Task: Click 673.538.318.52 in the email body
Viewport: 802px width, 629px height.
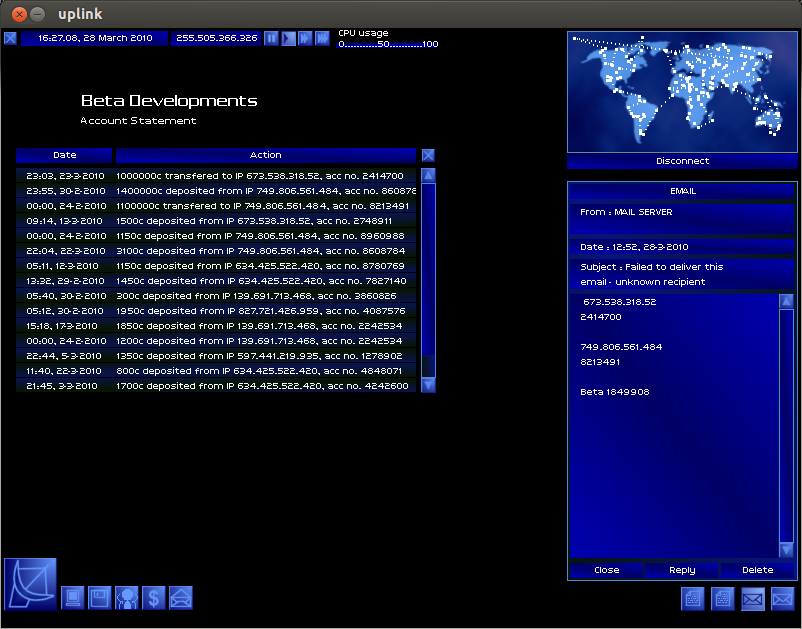Action: coord(619,302)
